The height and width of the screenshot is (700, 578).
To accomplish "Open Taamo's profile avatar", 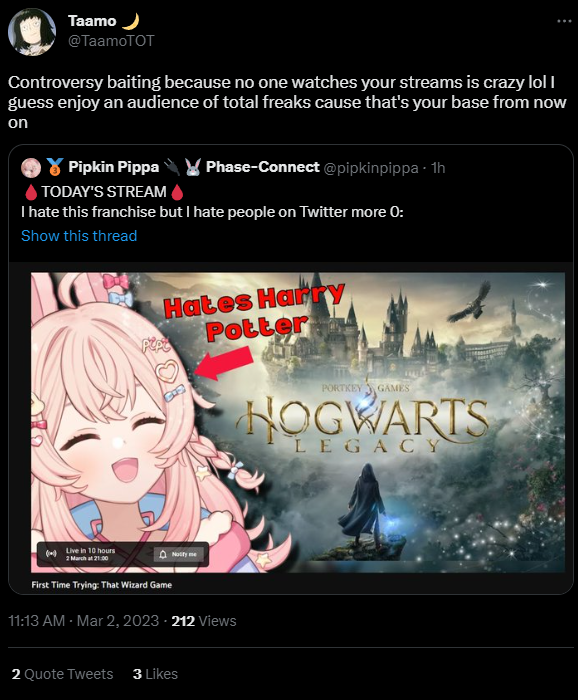I will (x=32, y=32).
